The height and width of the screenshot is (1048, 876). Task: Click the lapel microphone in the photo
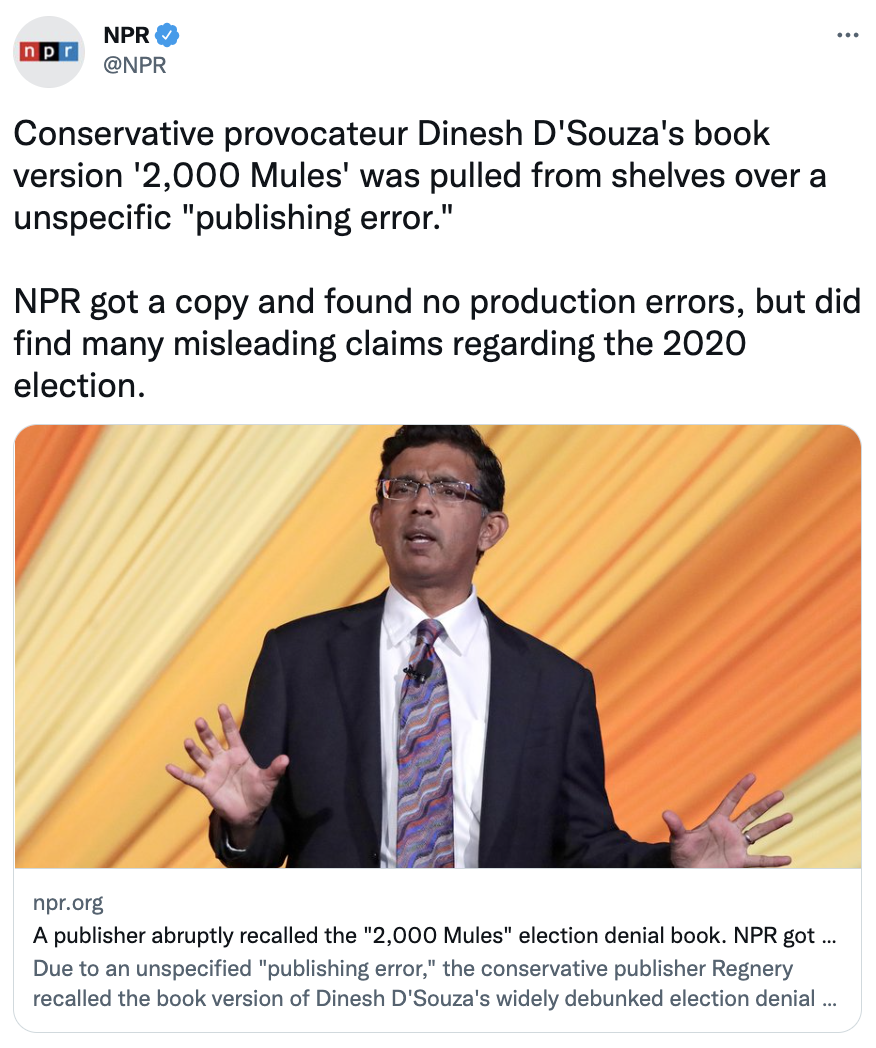point(421,670)
